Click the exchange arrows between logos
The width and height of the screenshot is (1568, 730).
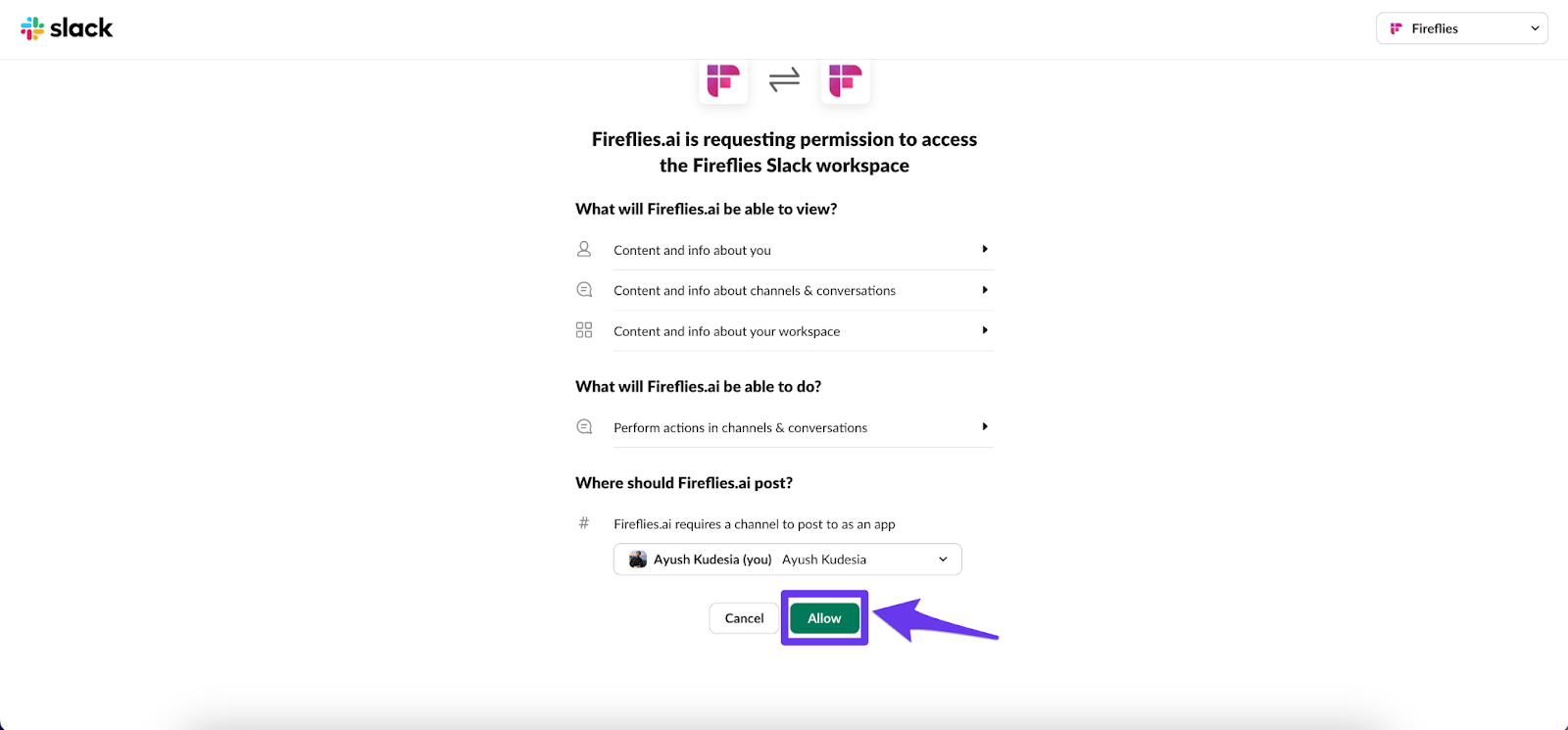coord(784,79)
